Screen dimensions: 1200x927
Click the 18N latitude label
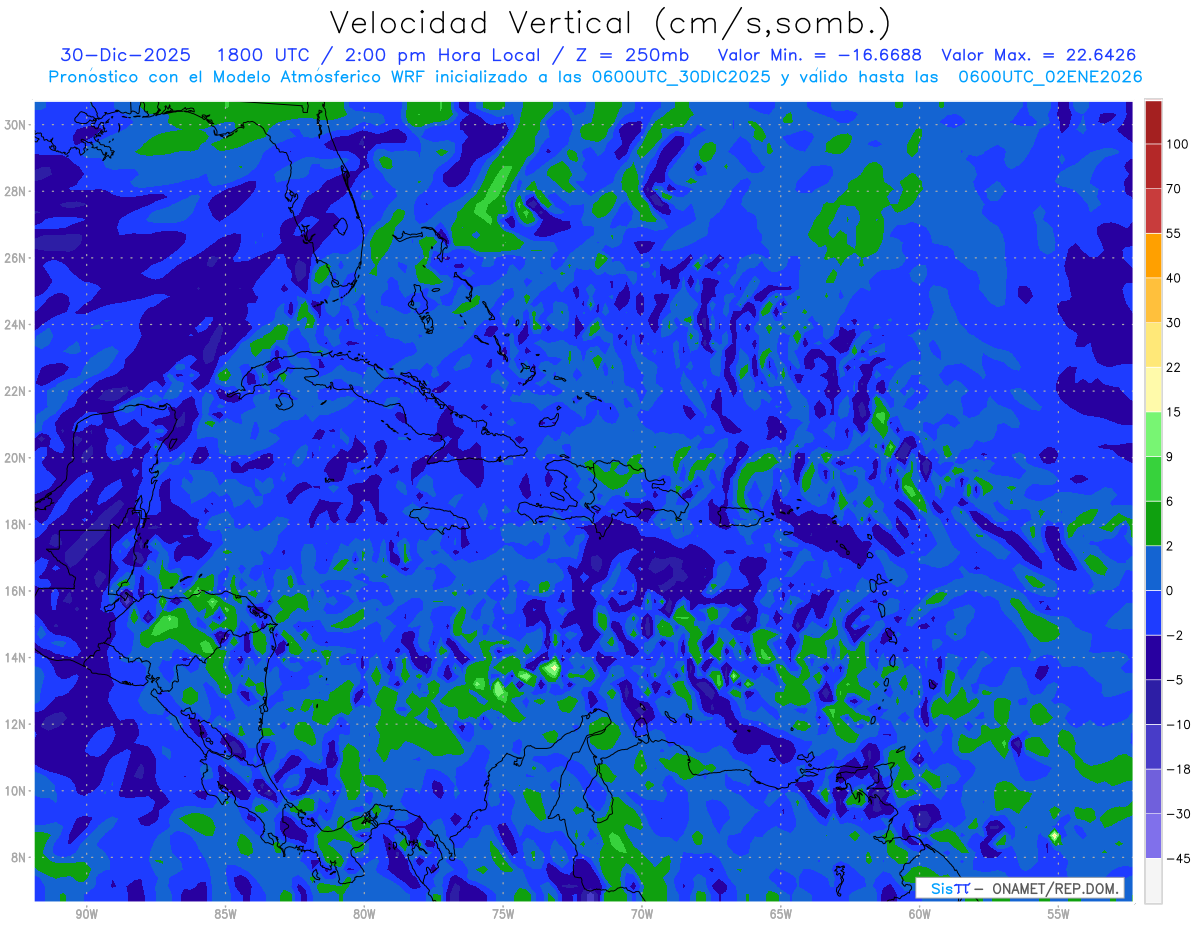(15, 524)
